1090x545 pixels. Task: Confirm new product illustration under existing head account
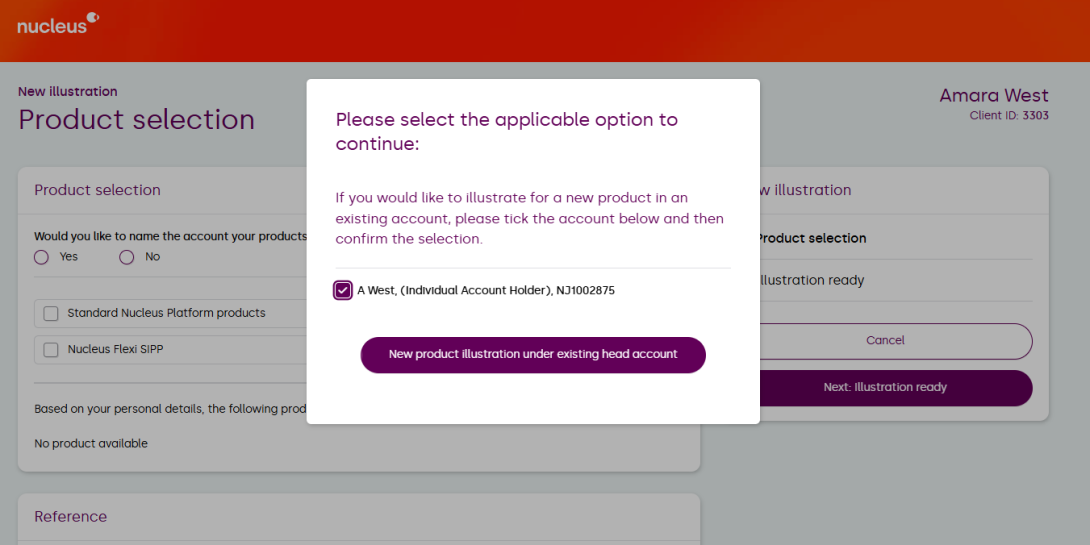pyautogui.click(x=533, y=355)
